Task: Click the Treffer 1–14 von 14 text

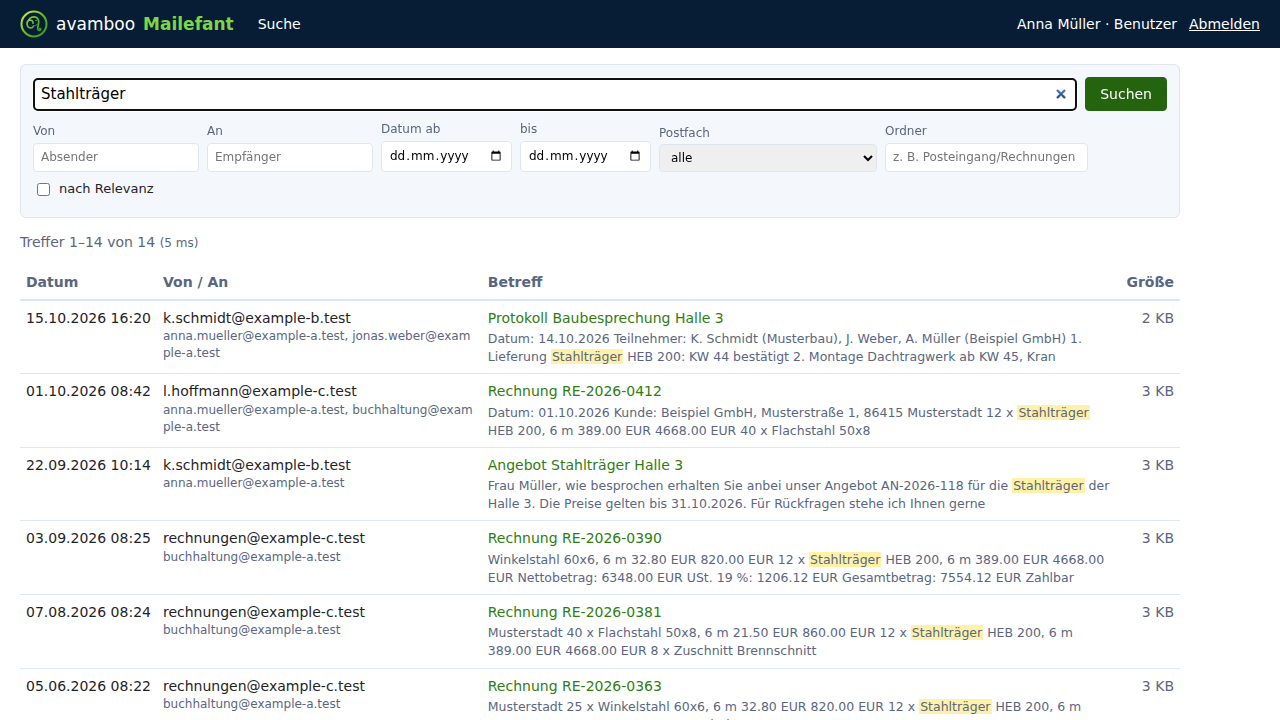Action: (88, 242)
